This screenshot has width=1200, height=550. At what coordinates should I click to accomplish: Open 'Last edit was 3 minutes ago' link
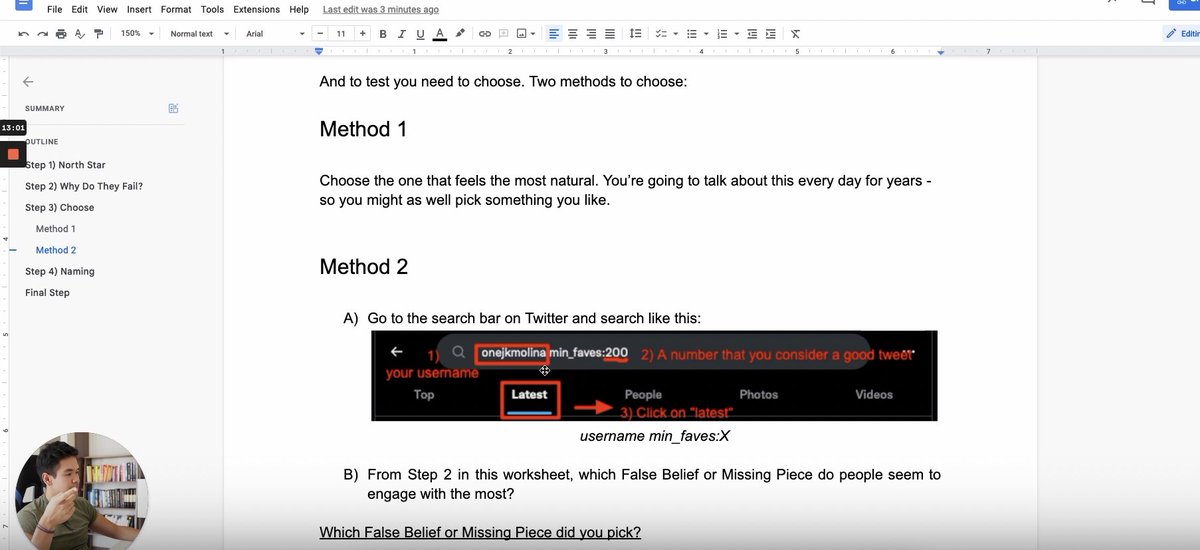381,9
